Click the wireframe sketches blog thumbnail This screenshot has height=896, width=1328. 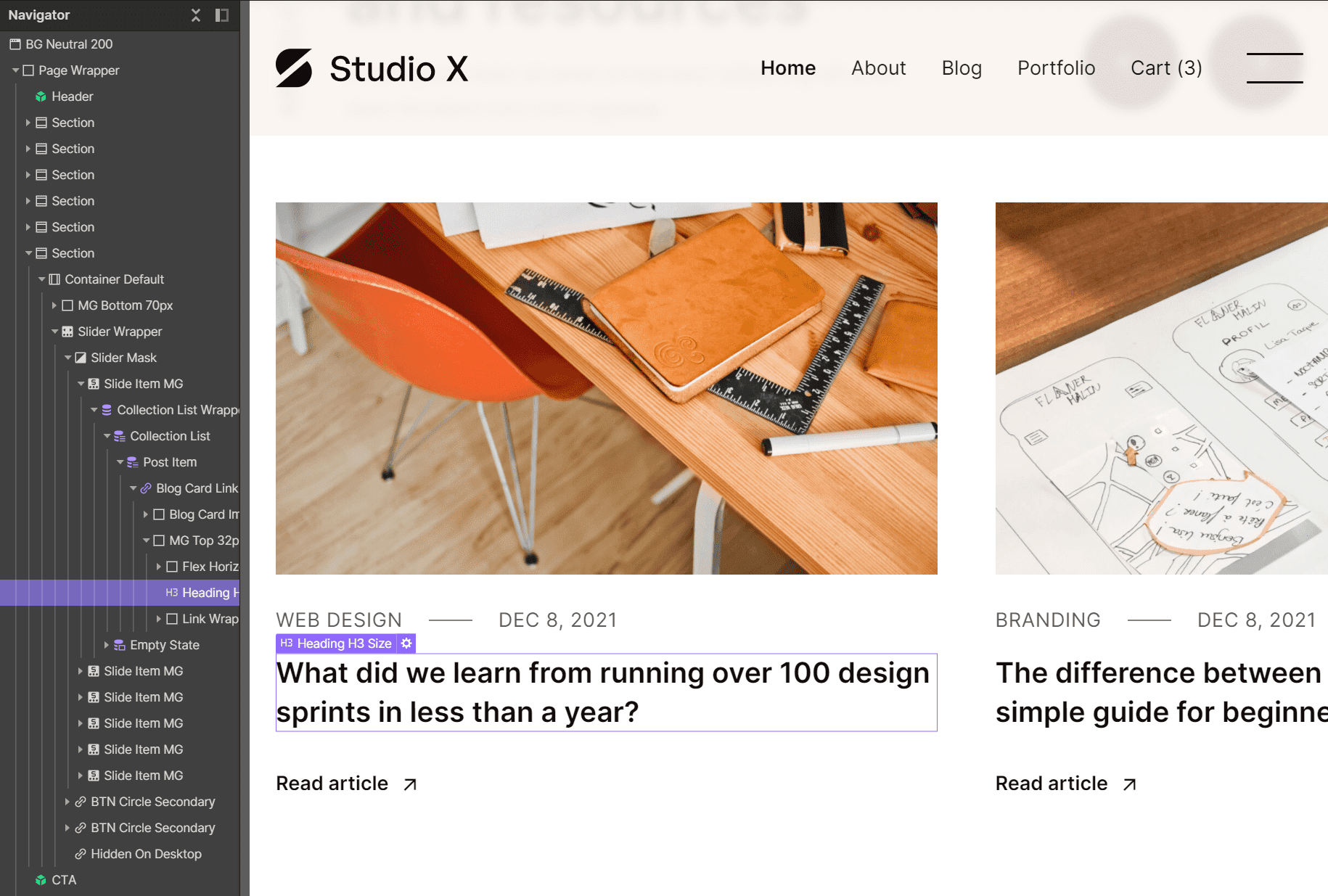pyautogui.click(x=1162, y=389)
